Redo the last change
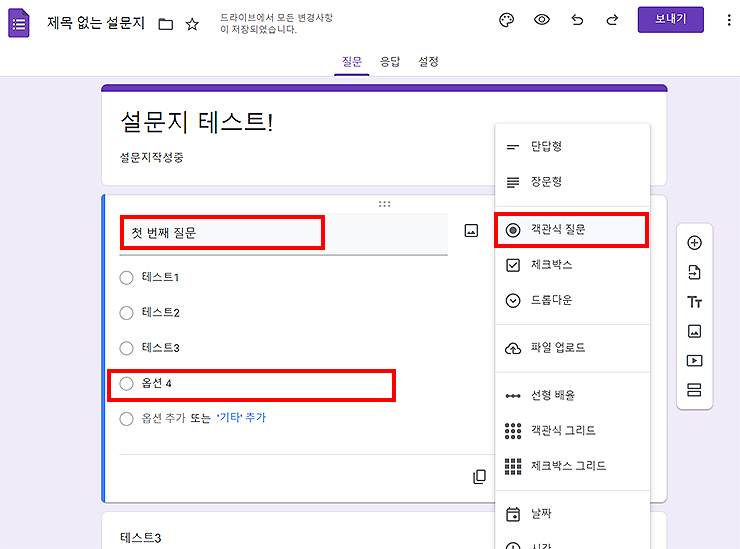Screen dimensions: 740x549 click(612, 20)
